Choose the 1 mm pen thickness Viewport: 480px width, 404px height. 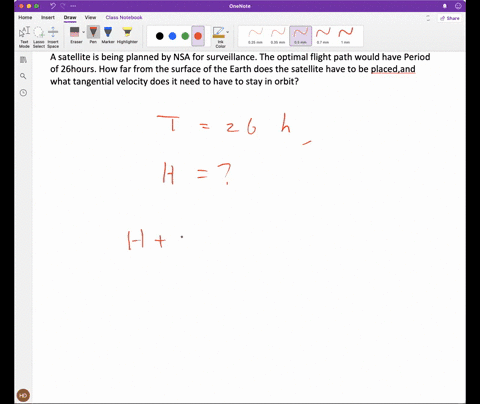point(345,36)
